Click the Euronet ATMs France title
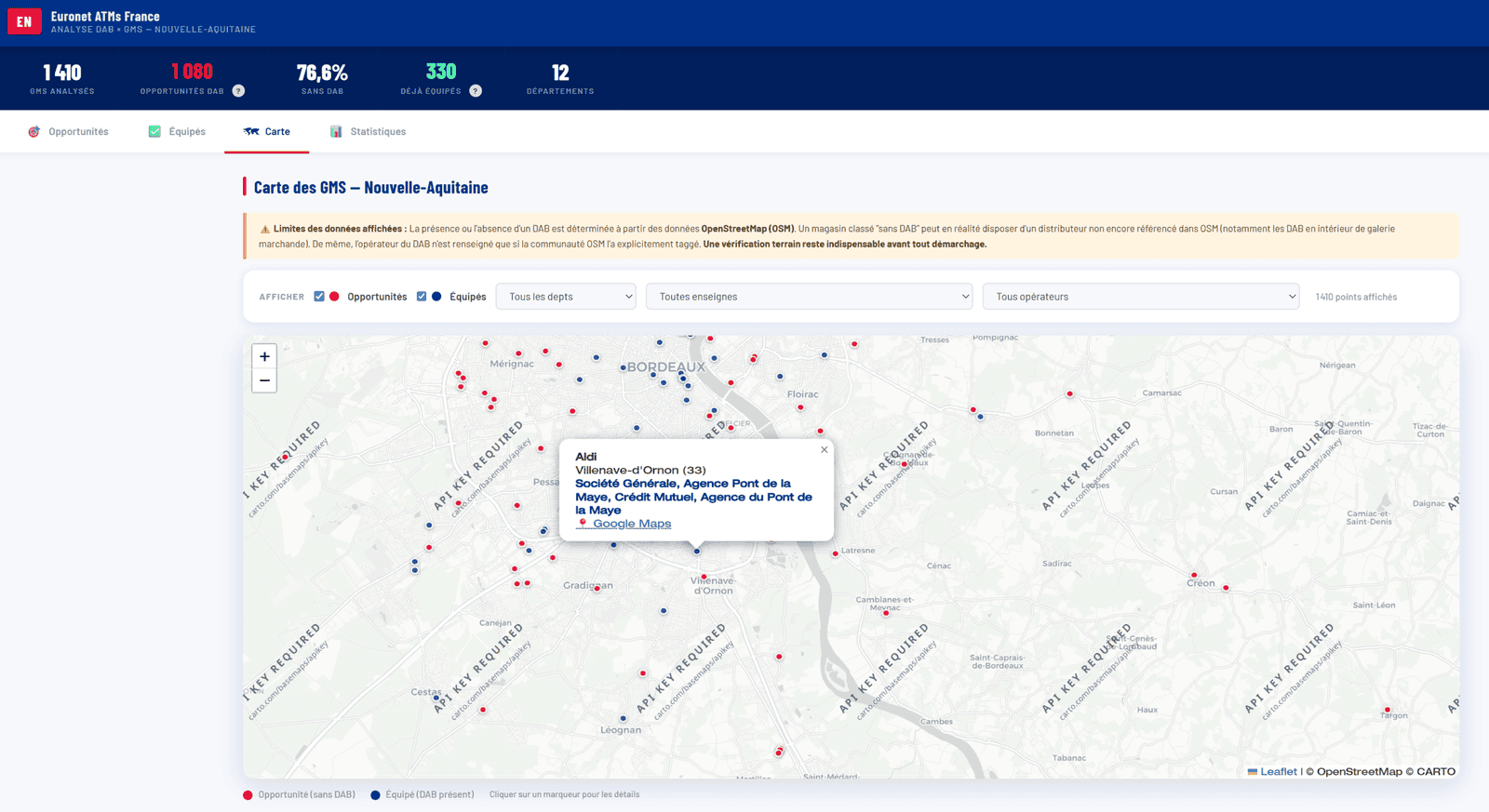The width and height of the screenshot is (1489, 812). tap(105, 17)
